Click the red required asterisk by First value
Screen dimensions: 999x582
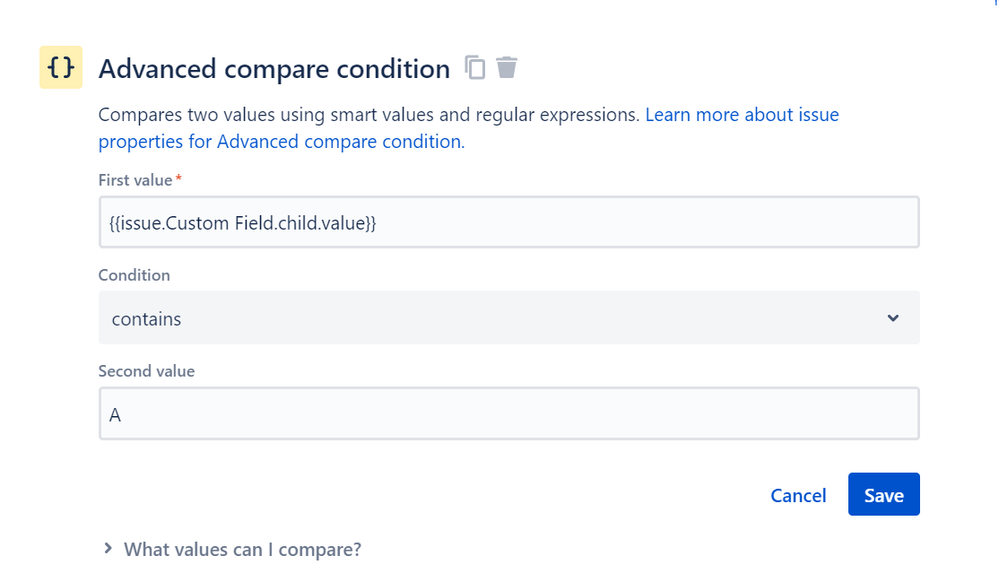[179, 180]
